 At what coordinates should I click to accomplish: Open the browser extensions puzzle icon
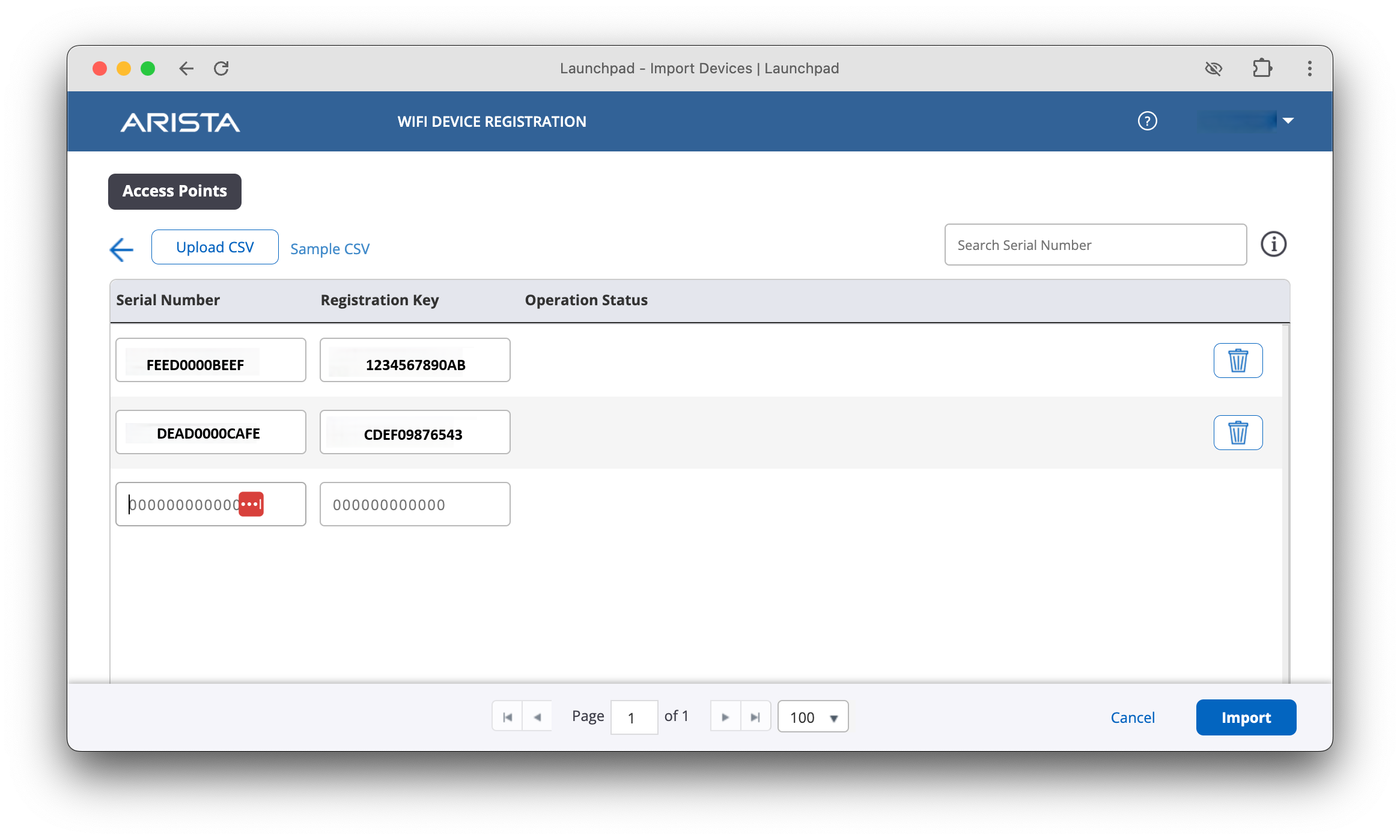[1262, 68]
